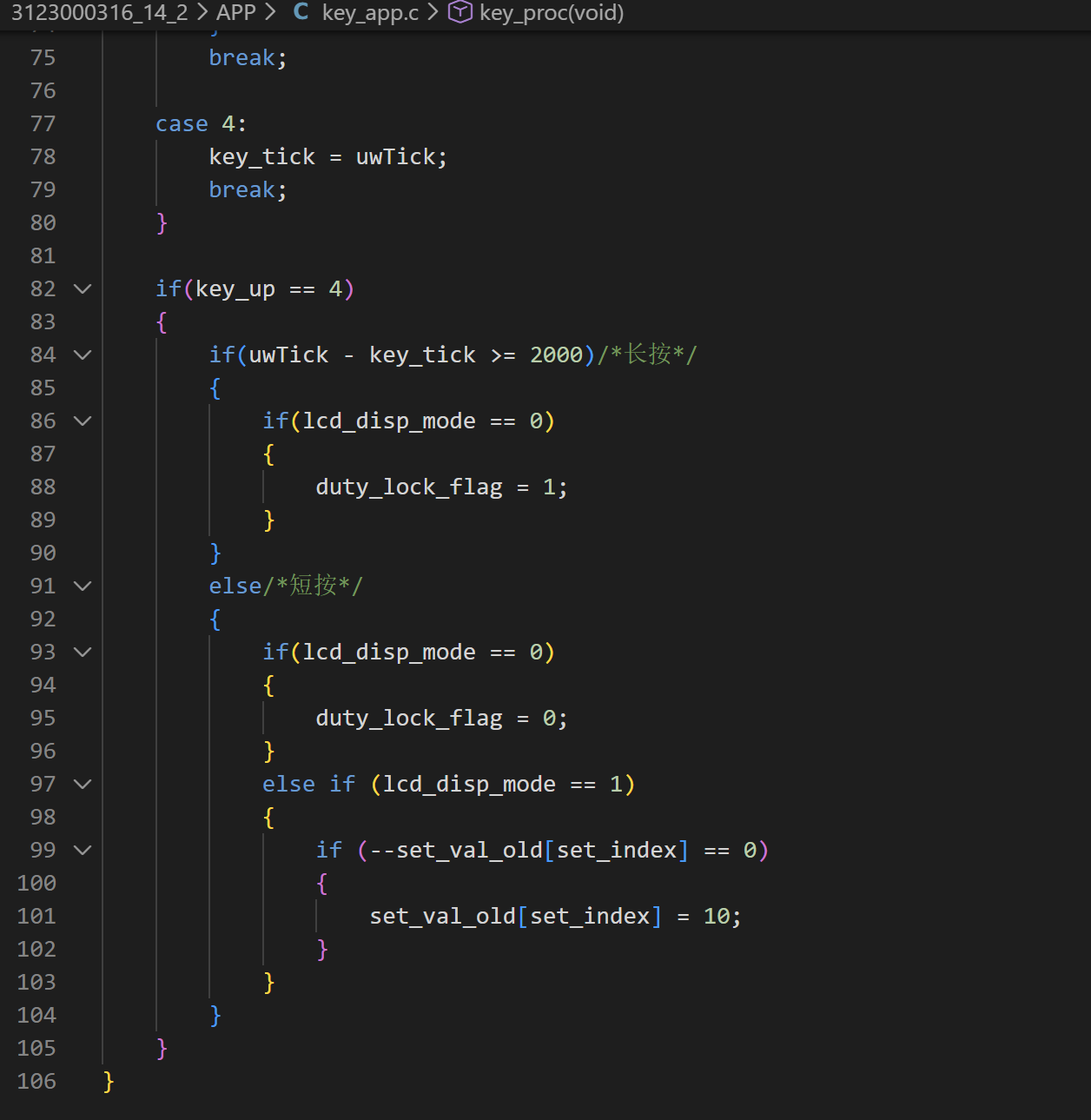
Task: Click set_index on line 101
Action: (x=590, y=916)
